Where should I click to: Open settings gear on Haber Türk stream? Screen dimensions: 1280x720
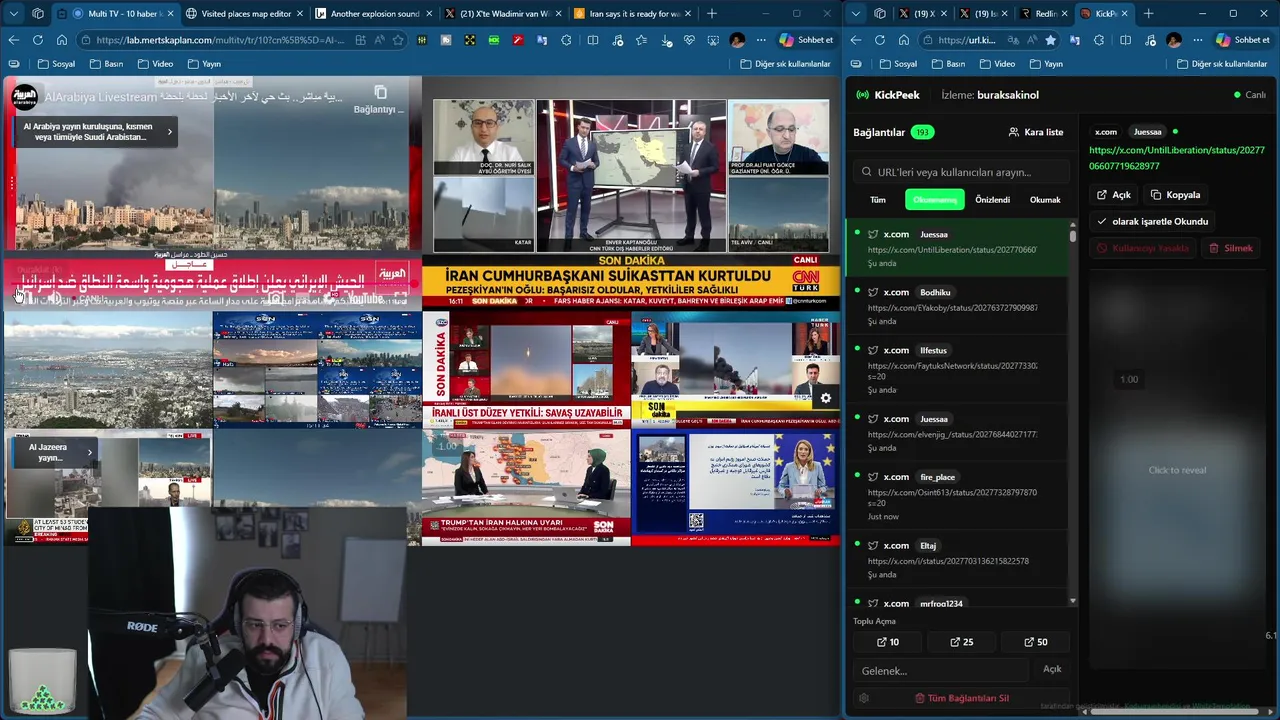pos(826,398)
